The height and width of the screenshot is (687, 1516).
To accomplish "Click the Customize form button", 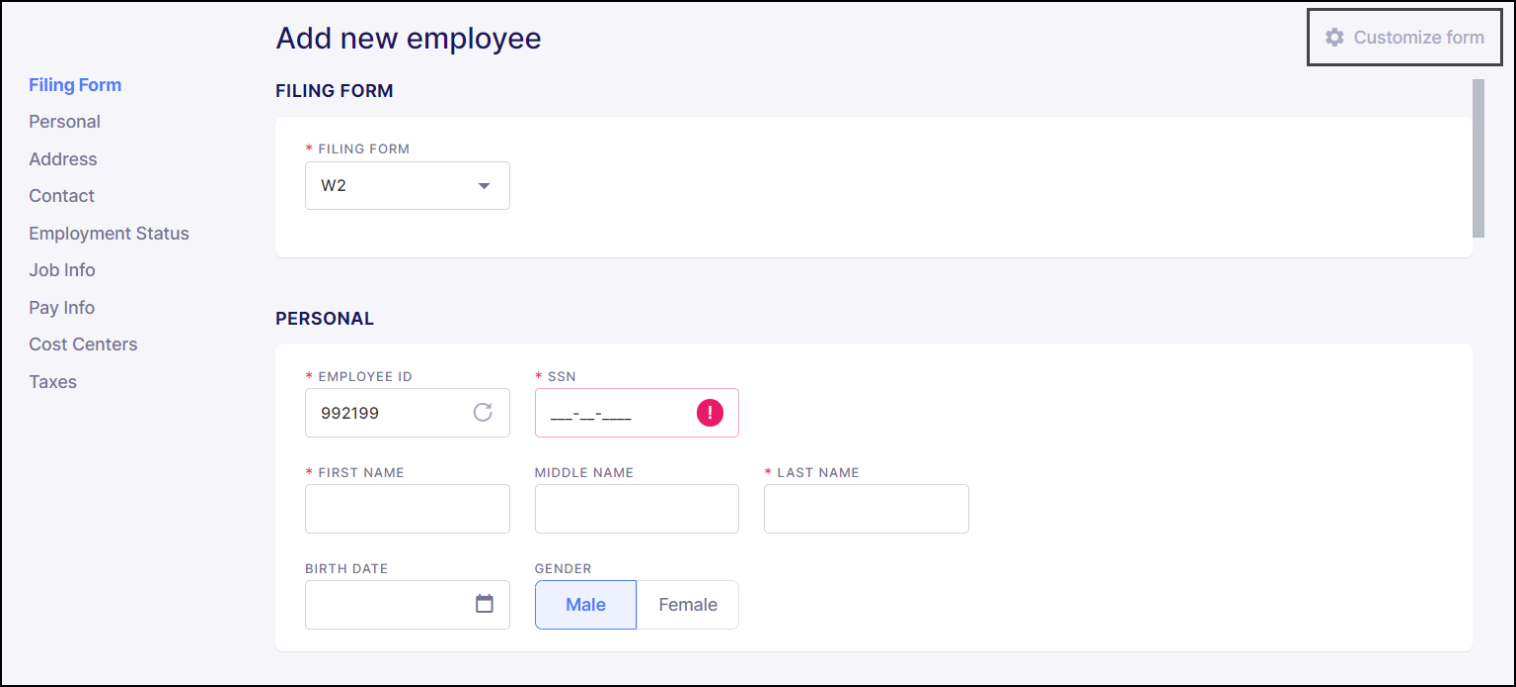I will [x=1403, y=37].
